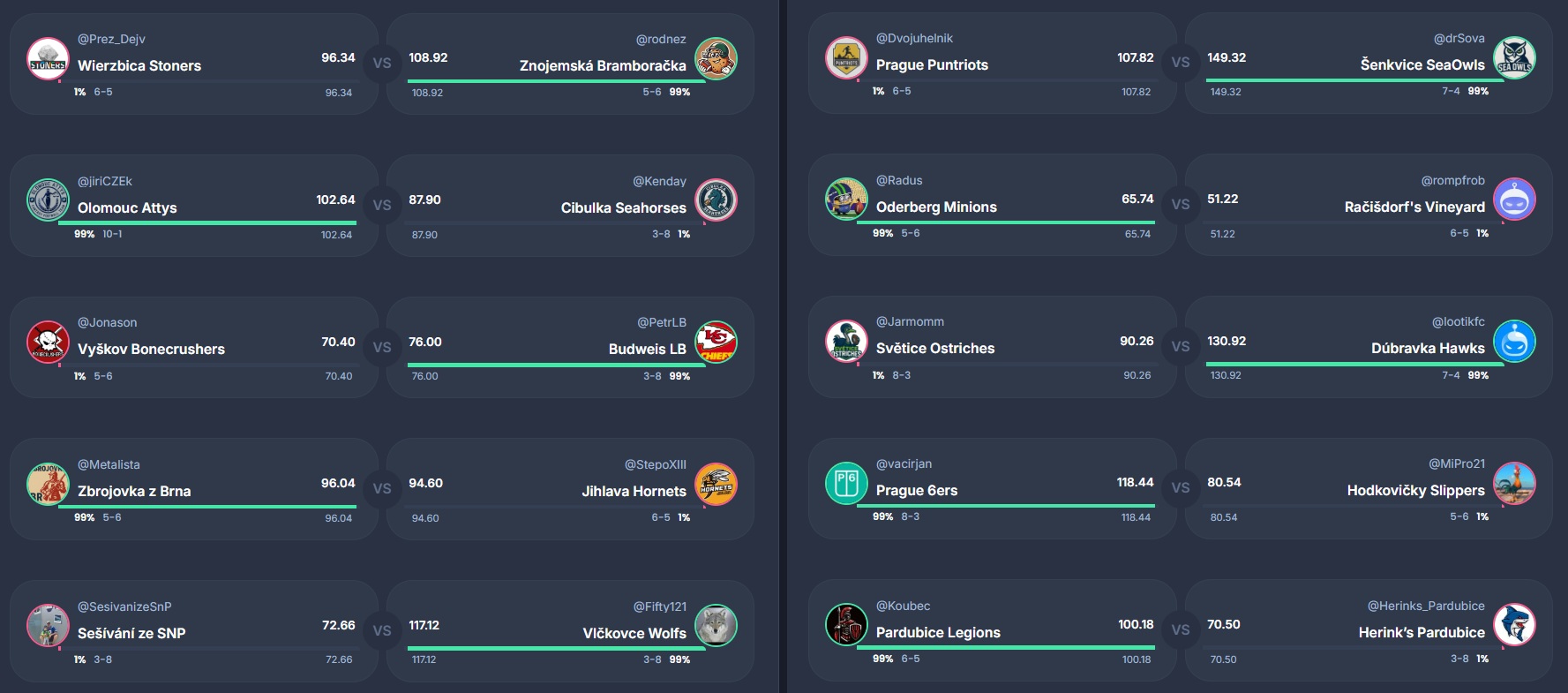Open the @lootikfc manager profile
Screen dimensions: 1568x693
(x=1458, y=322)
